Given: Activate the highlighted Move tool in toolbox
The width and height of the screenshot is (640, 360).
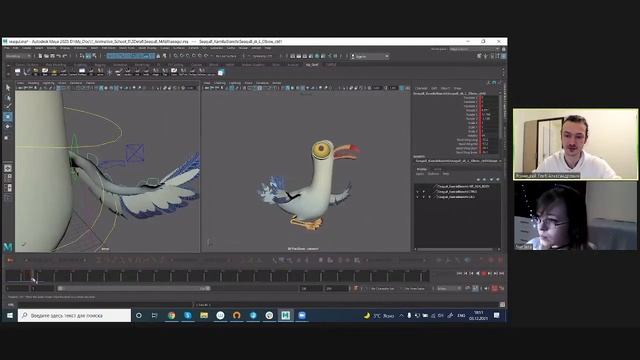Looking at the screenshot, I should coord(8,117).
